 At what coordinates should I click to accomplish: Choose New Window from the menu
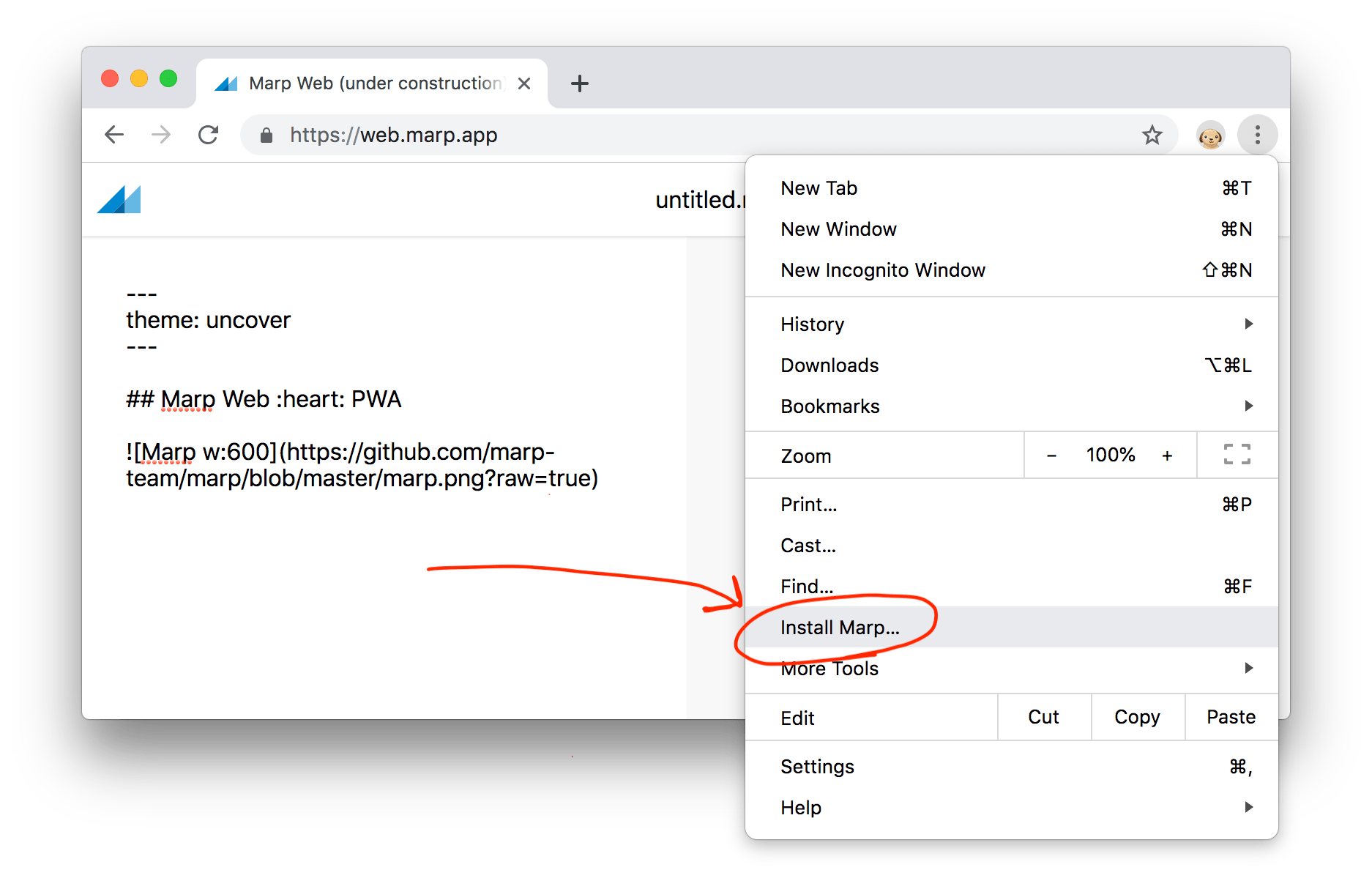[1011, 229]
